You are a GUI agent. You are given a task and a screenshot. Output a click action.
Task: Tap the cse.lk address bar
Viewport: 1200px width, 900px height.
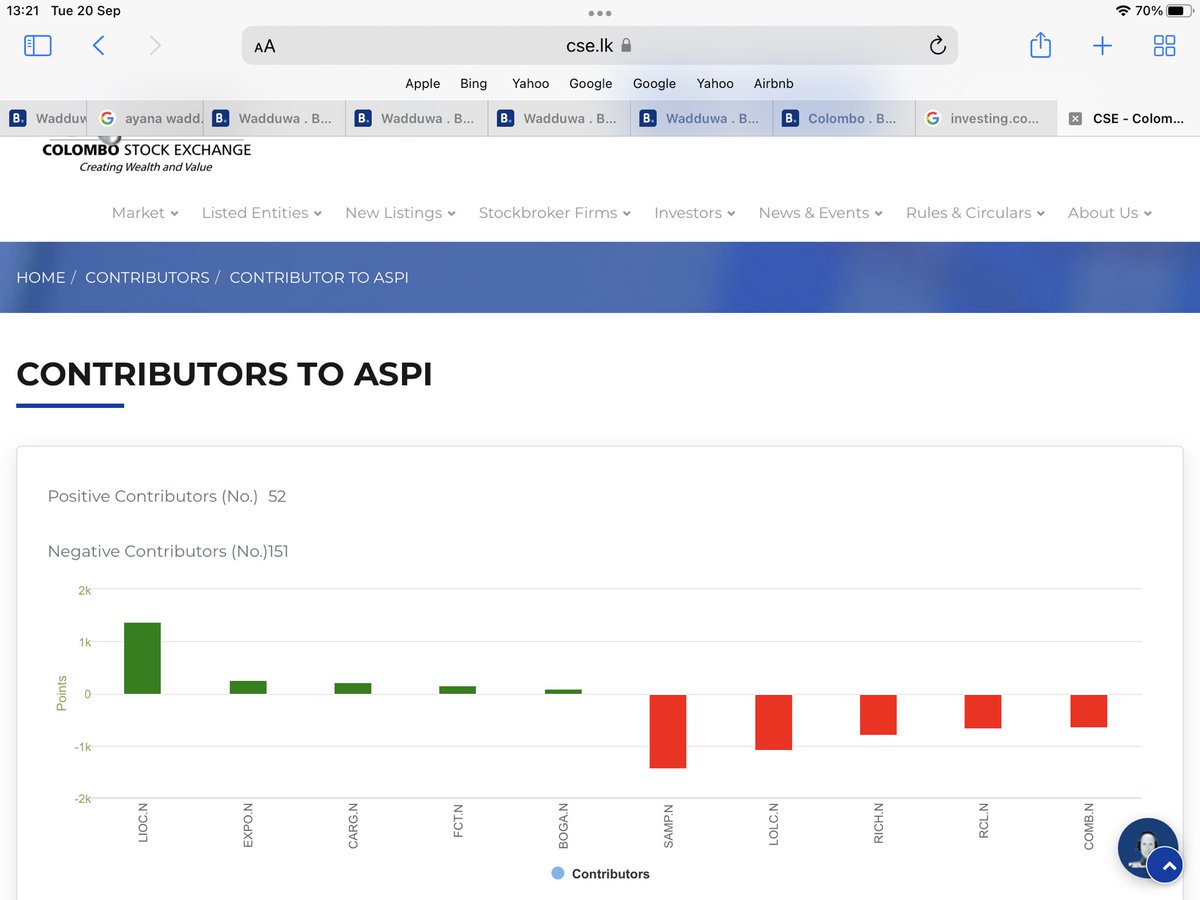[x=600, y=45]
